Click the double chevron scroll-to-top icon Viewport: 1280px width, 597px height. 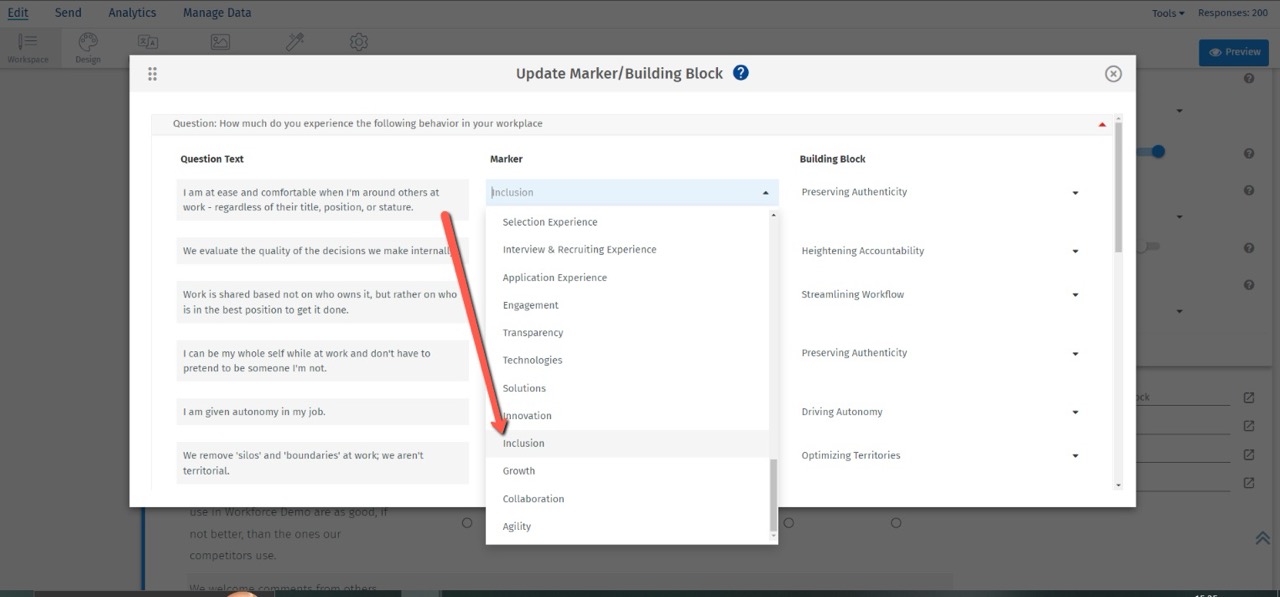pyautogui.click(x=1262, y=538)
